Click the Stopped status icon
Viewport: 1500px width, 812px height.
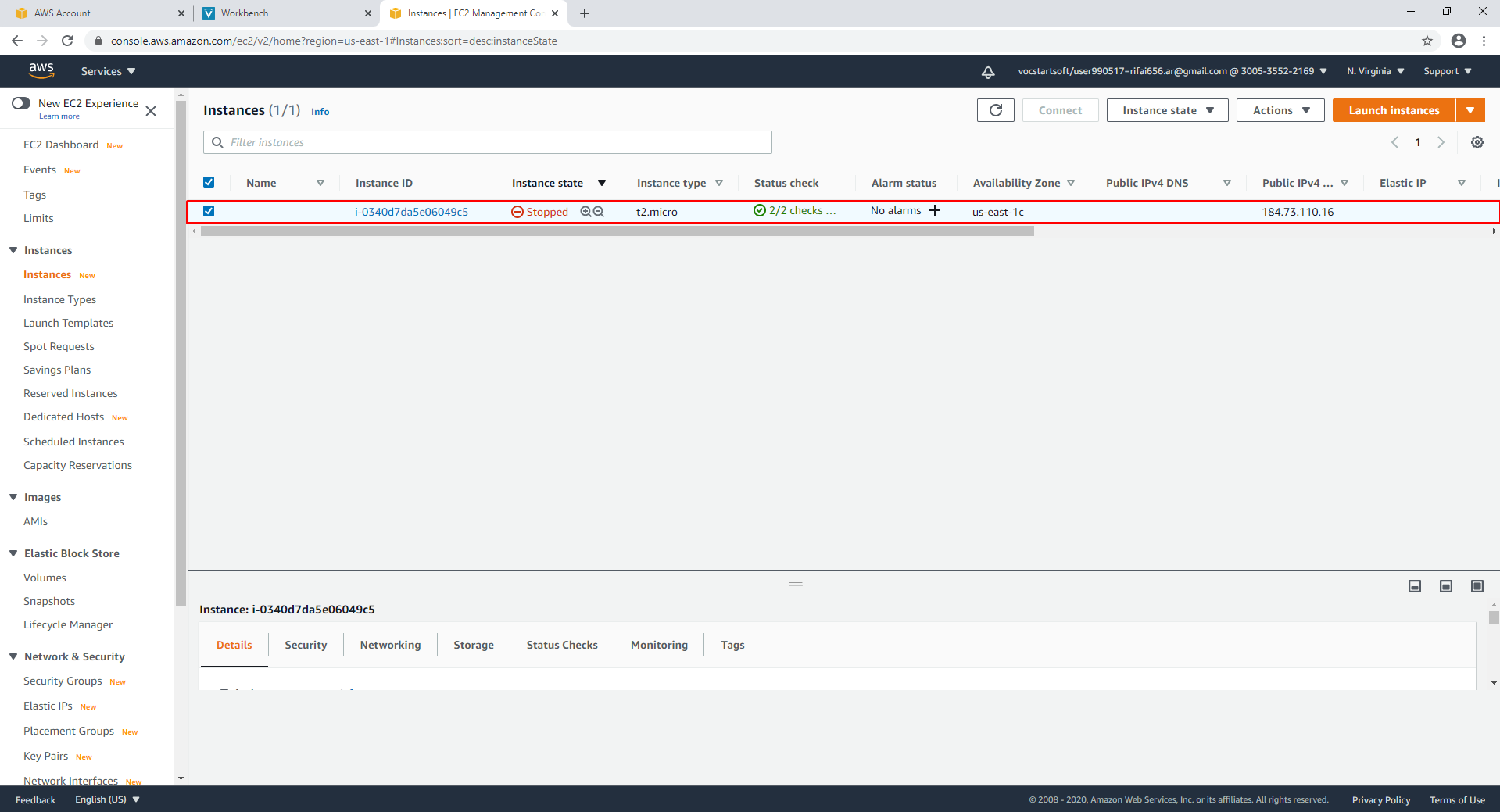click(517, 212)
